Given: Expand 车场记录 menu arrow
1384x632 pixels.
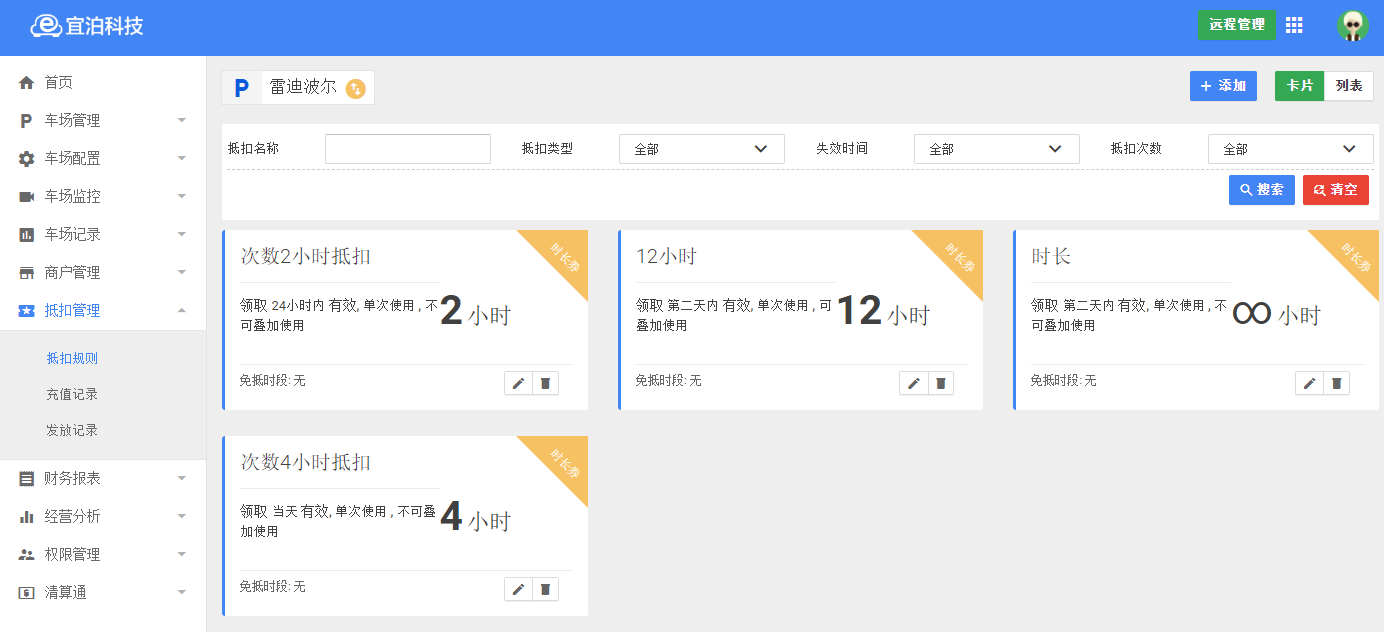Looking at the screenshot, I should pos(182,234).
